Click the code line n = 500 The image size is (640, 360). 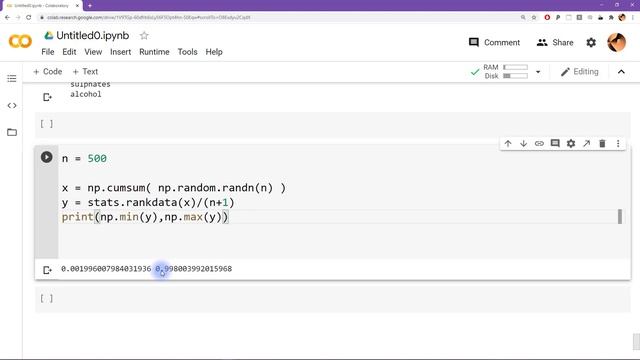[x=84, y=158]
